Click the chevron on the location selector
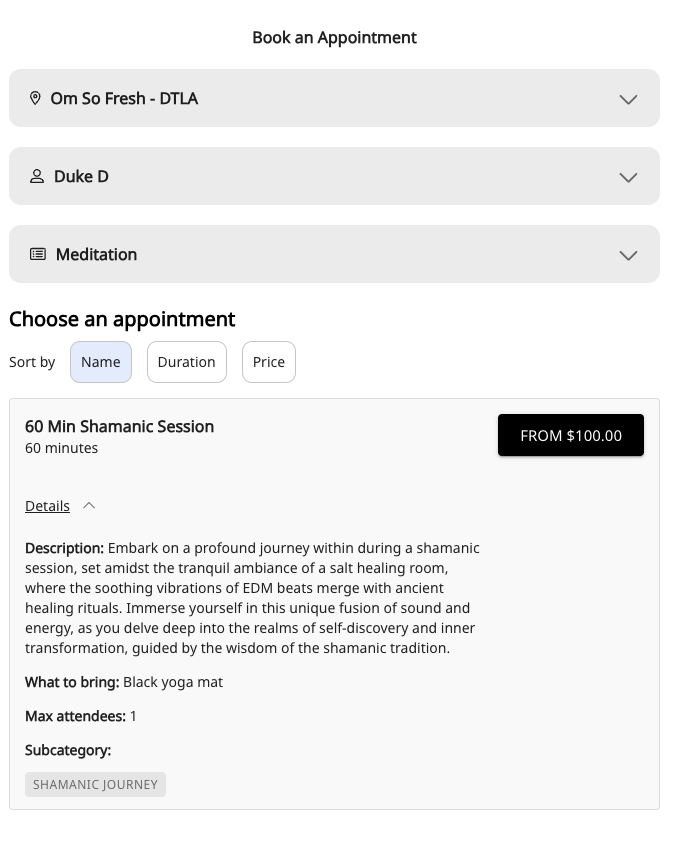 tap(628, 99)
